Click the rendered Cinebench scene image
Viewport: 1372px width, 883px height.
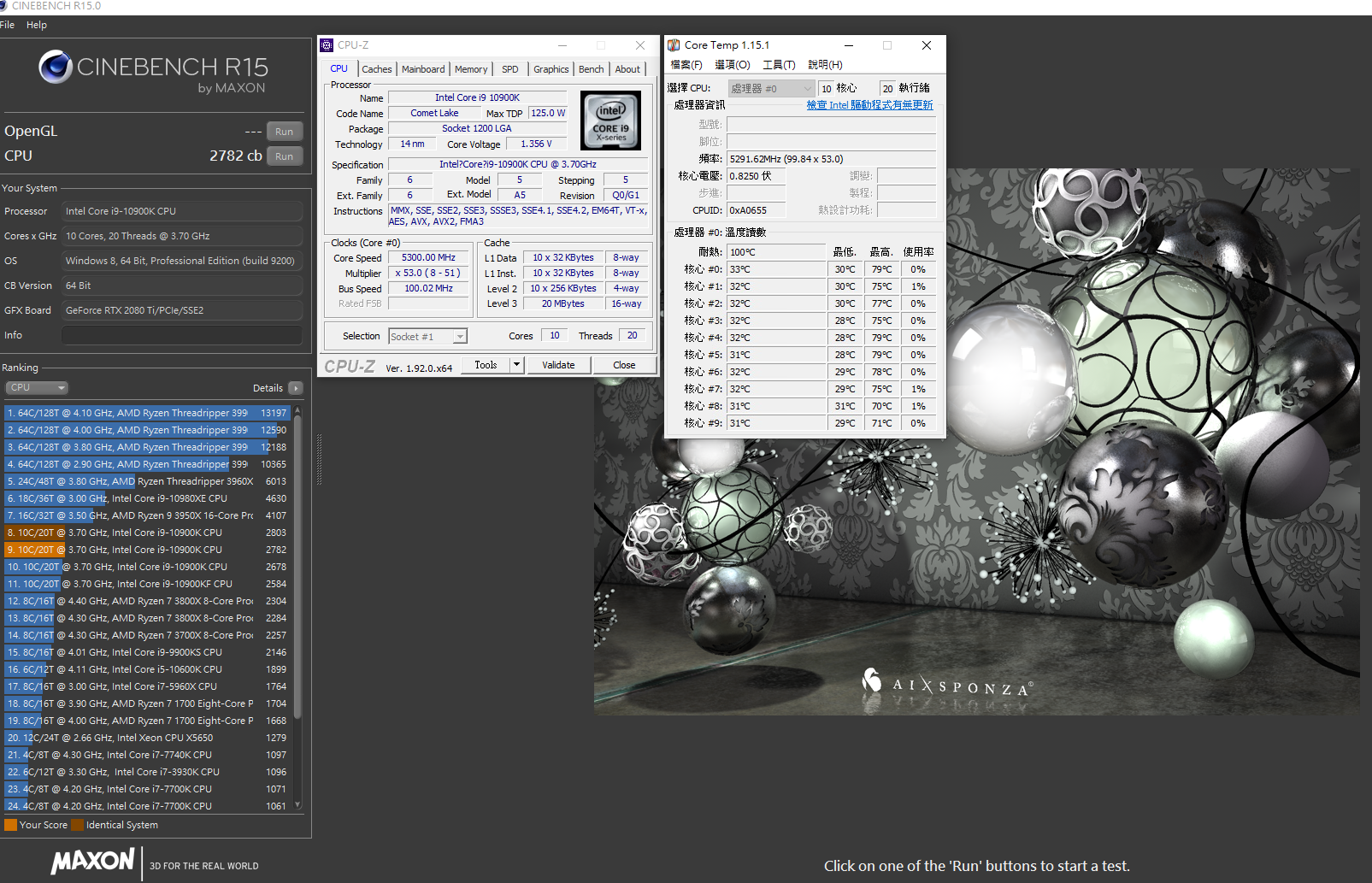point(976,441)
